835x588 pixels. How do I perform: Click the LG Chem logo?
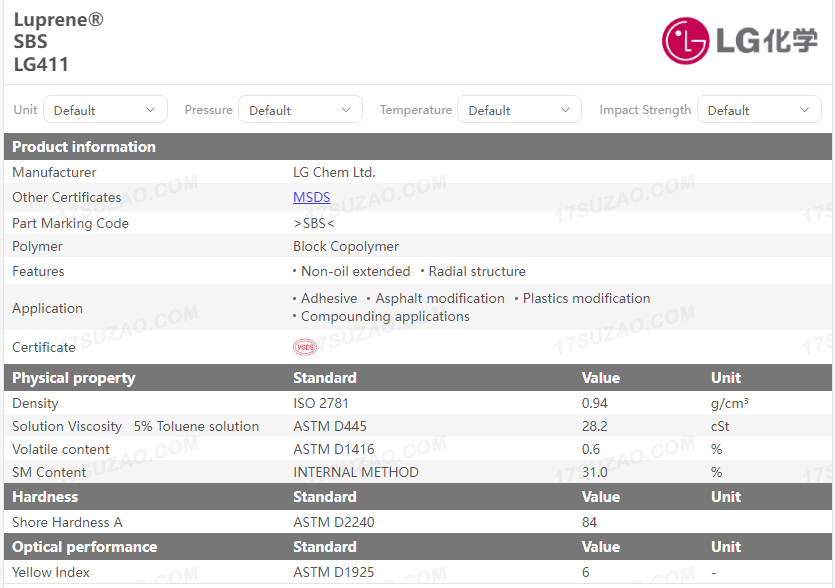[739, 40]
